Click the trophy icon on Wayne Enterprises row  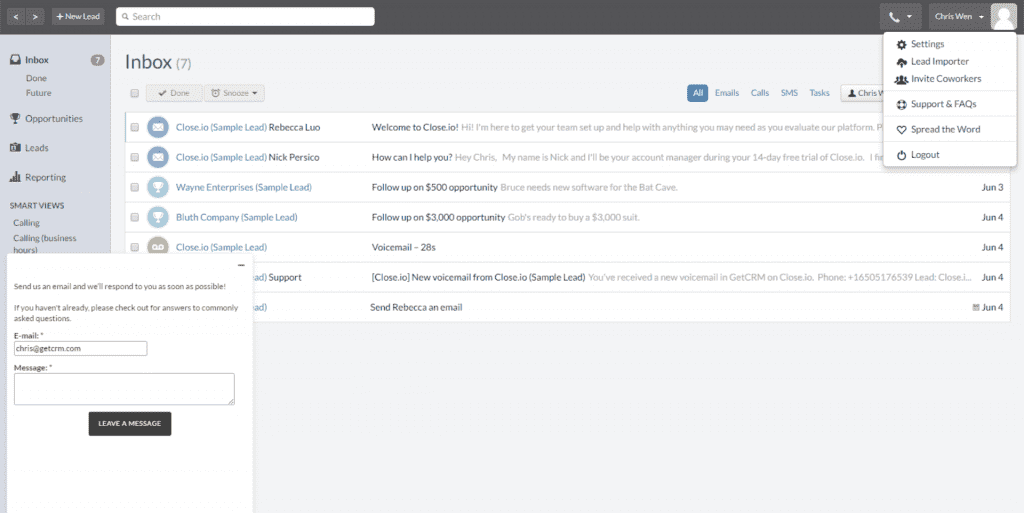coord(158,187)
